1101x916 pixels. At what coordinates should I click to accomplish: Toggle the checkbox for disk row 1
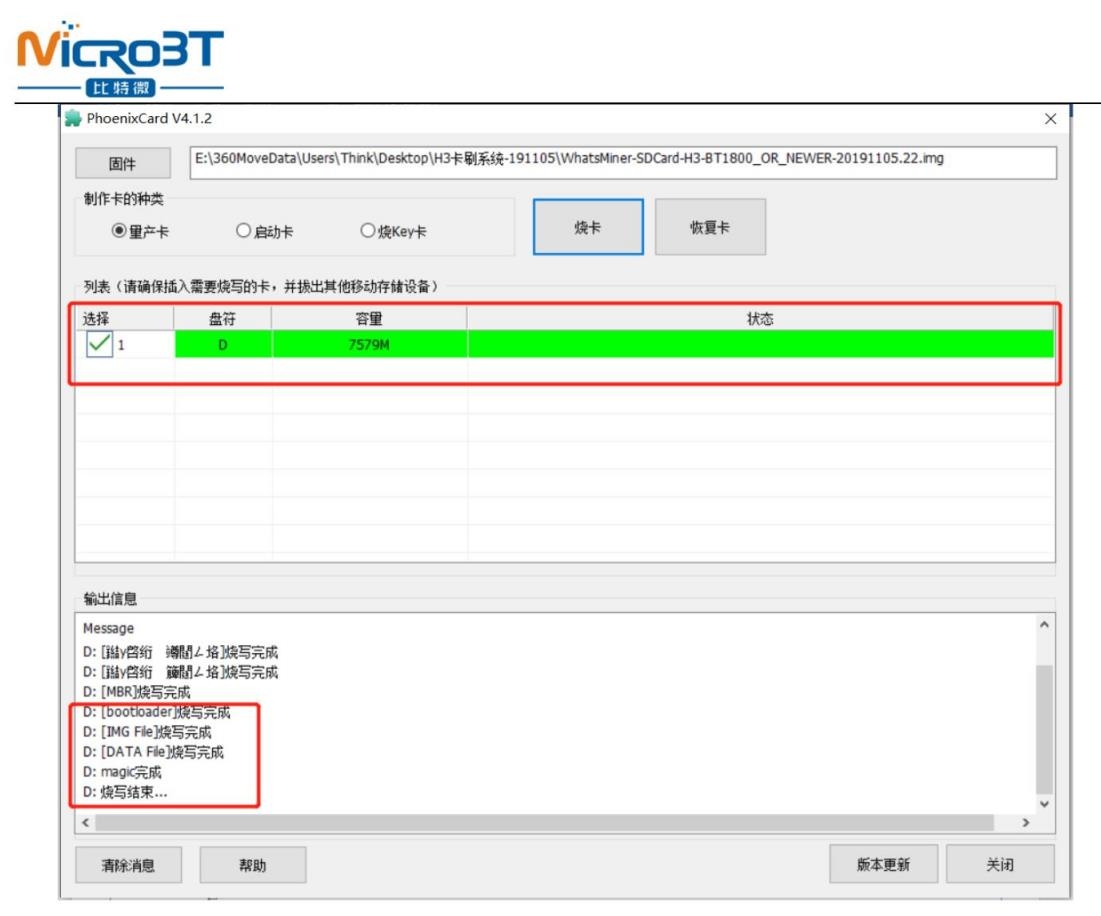click(x=98, y=345)
